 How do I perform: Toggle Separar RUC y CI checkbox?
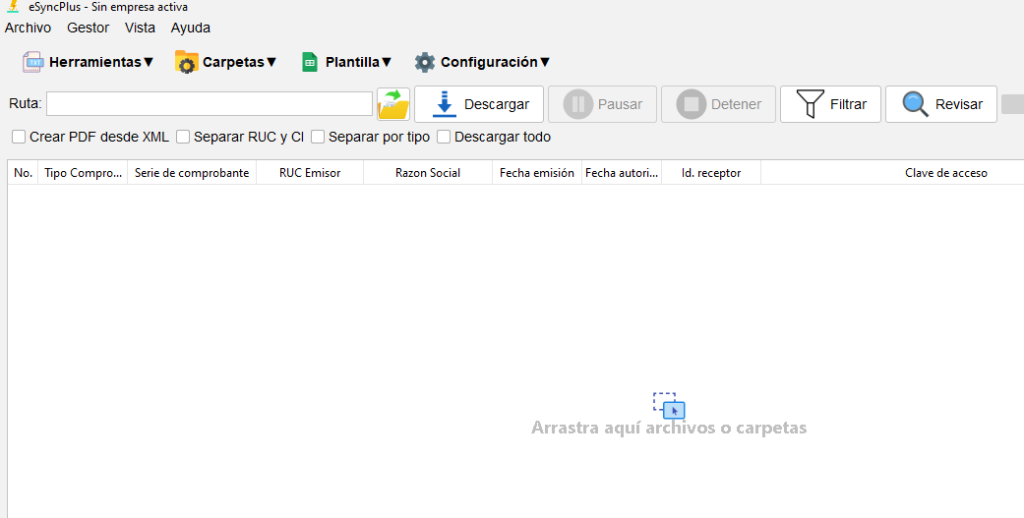(183, 137)
